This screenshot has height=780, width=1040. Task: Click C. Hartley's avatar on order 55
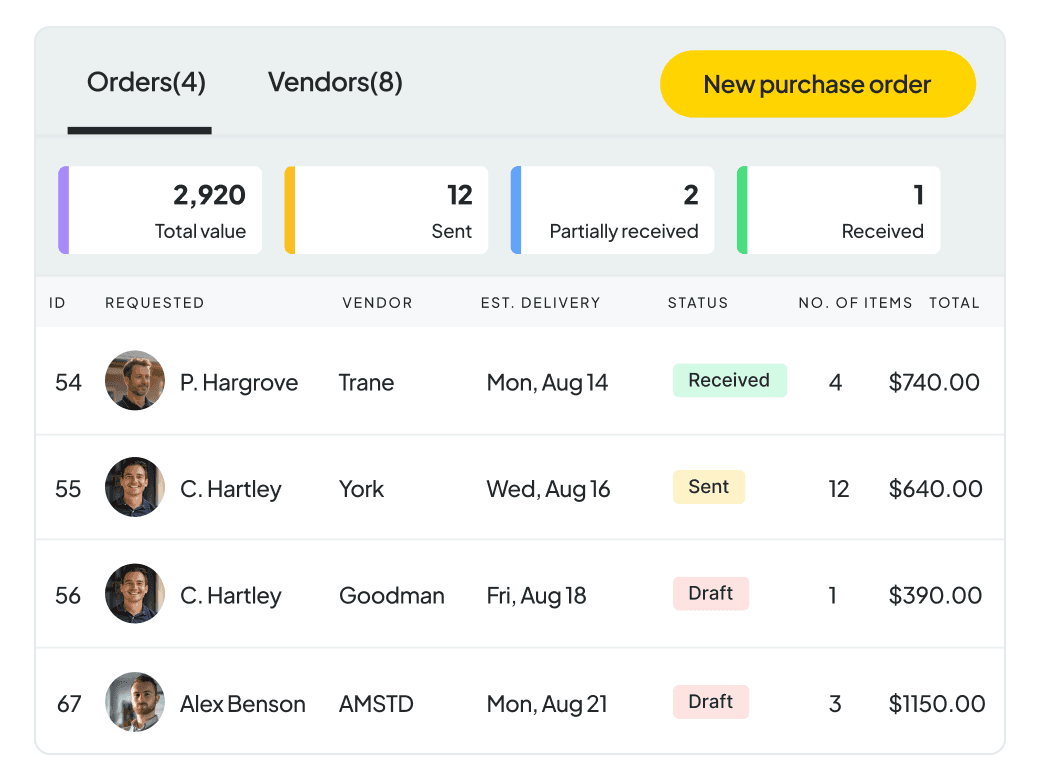pyautogui.click(x=135, y=488)
